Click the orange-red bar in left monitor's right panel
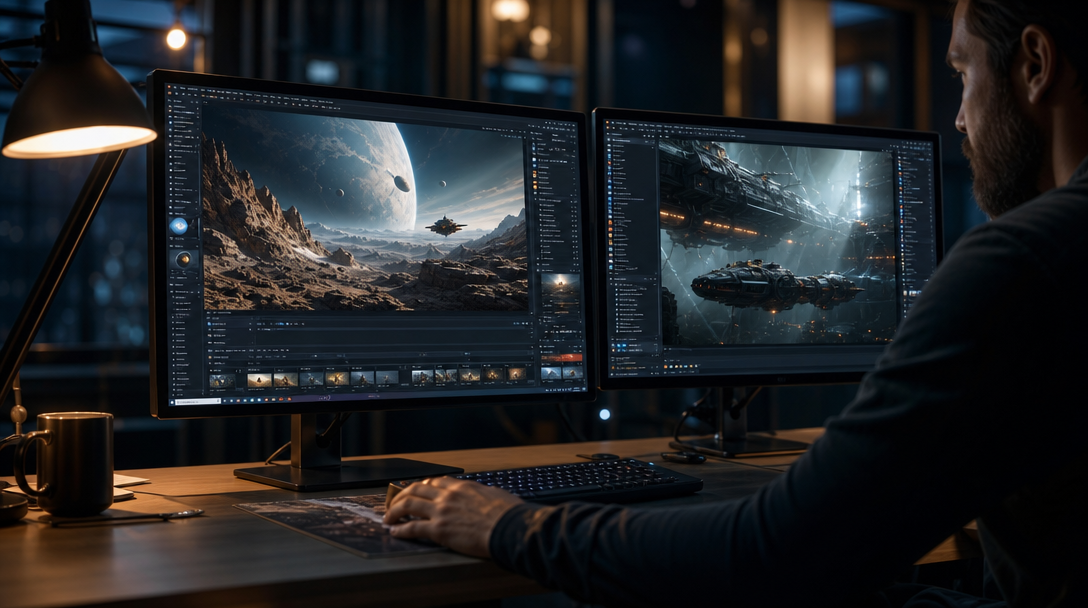Screen dimensions: 1088x608 (x=561, y=357)
